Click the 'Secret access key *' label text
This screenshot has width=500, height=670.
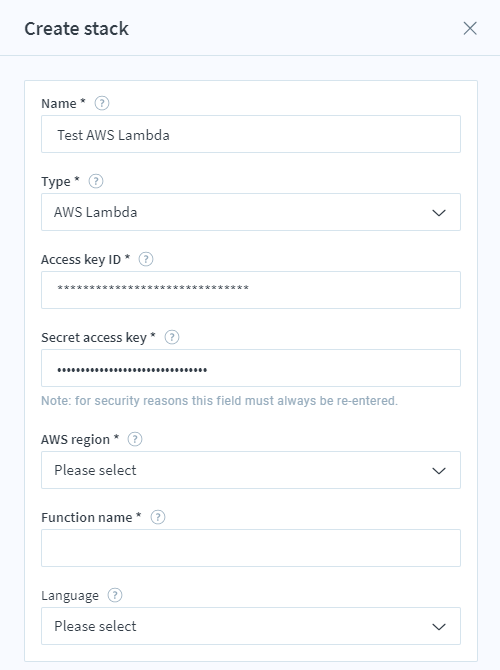98,338
